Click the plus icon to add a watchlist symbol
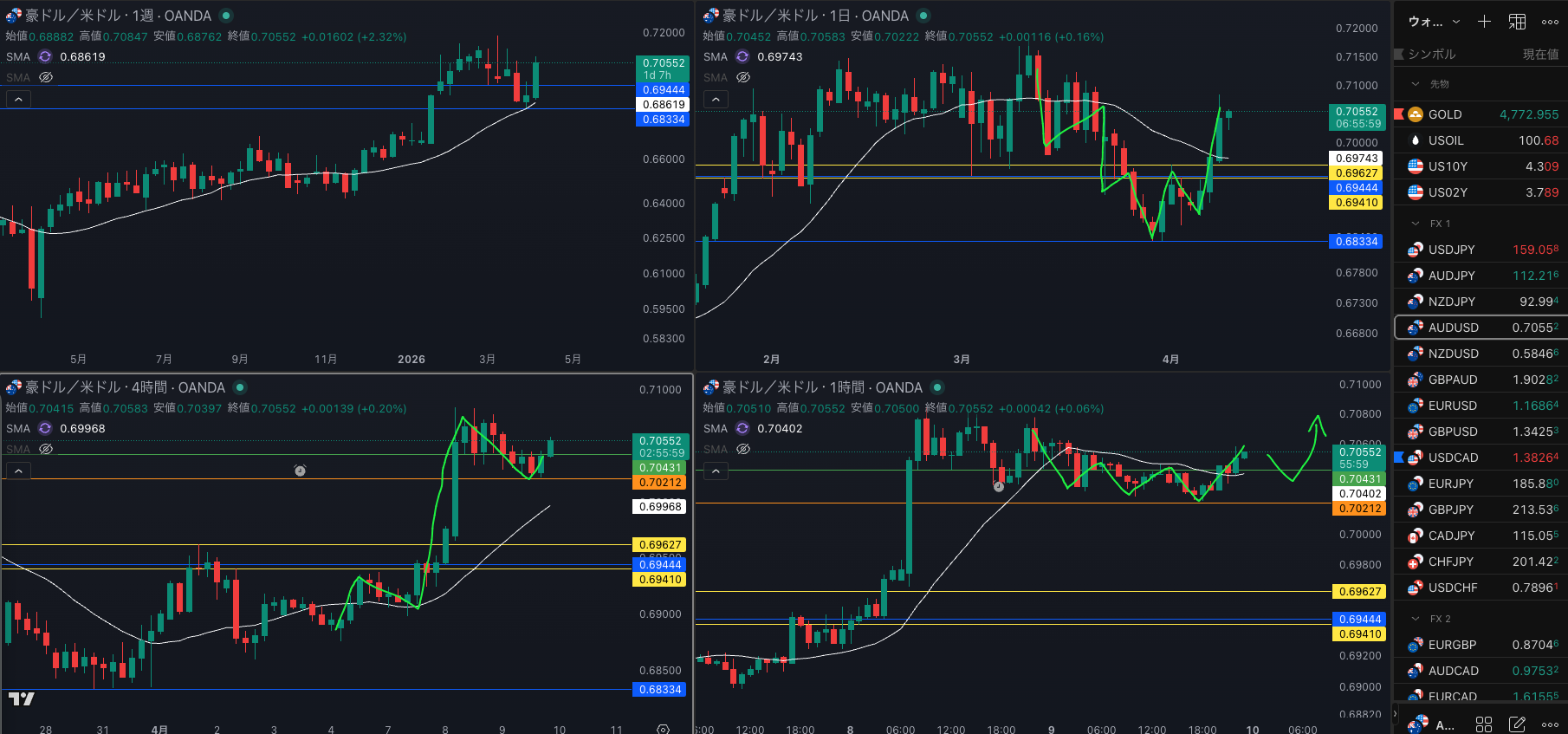The image size is (1568, 734). [x=1484, y=22]
